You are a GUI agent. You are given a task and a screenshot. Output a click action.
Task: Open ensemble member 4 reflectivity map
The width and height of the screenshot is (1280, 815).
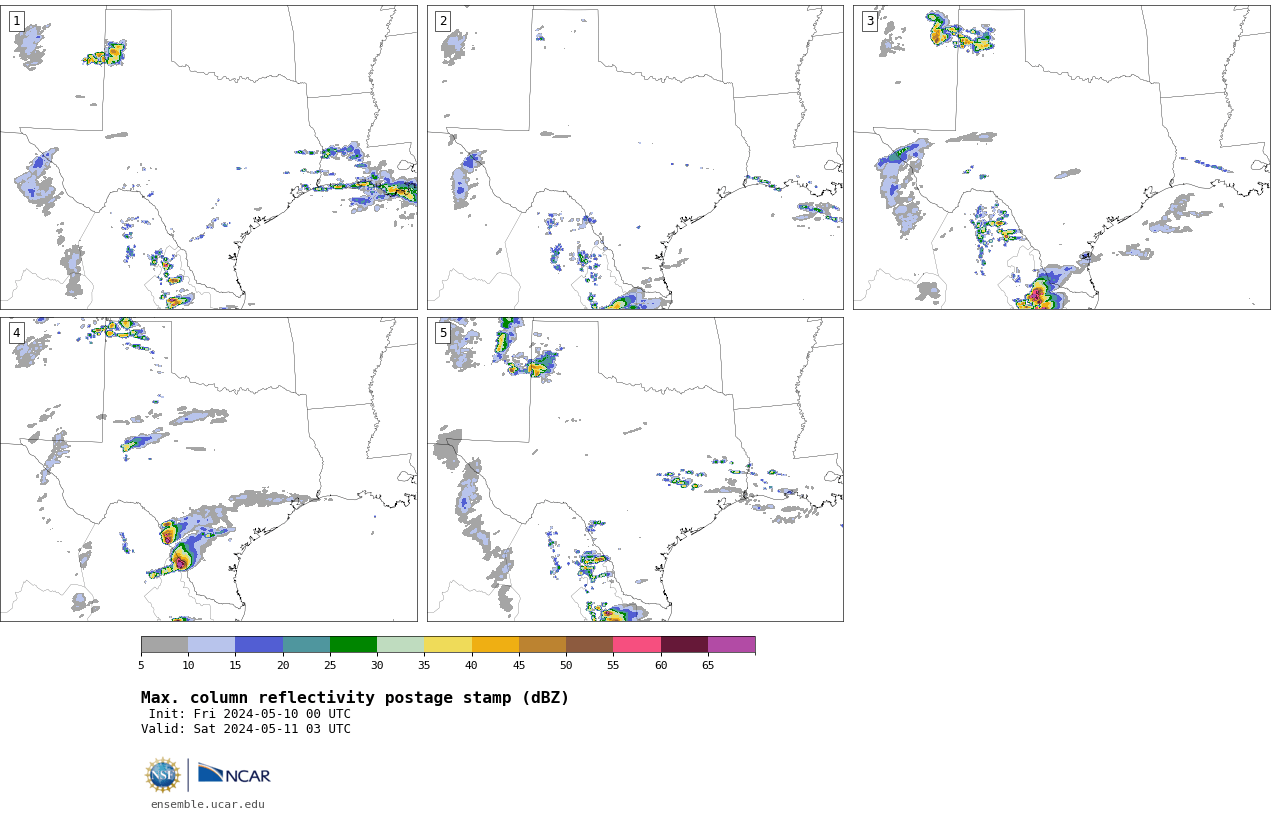click(208, 469)
